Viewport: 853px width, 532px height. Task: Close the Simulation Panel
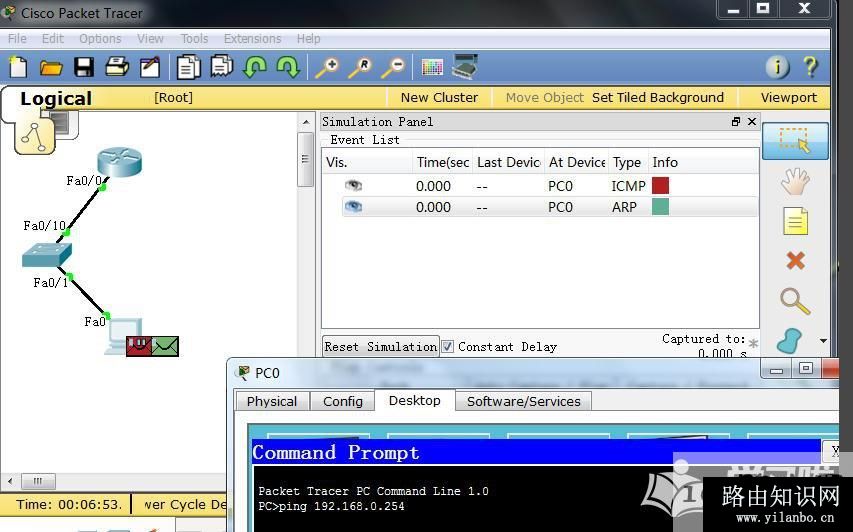pos(752,121)
